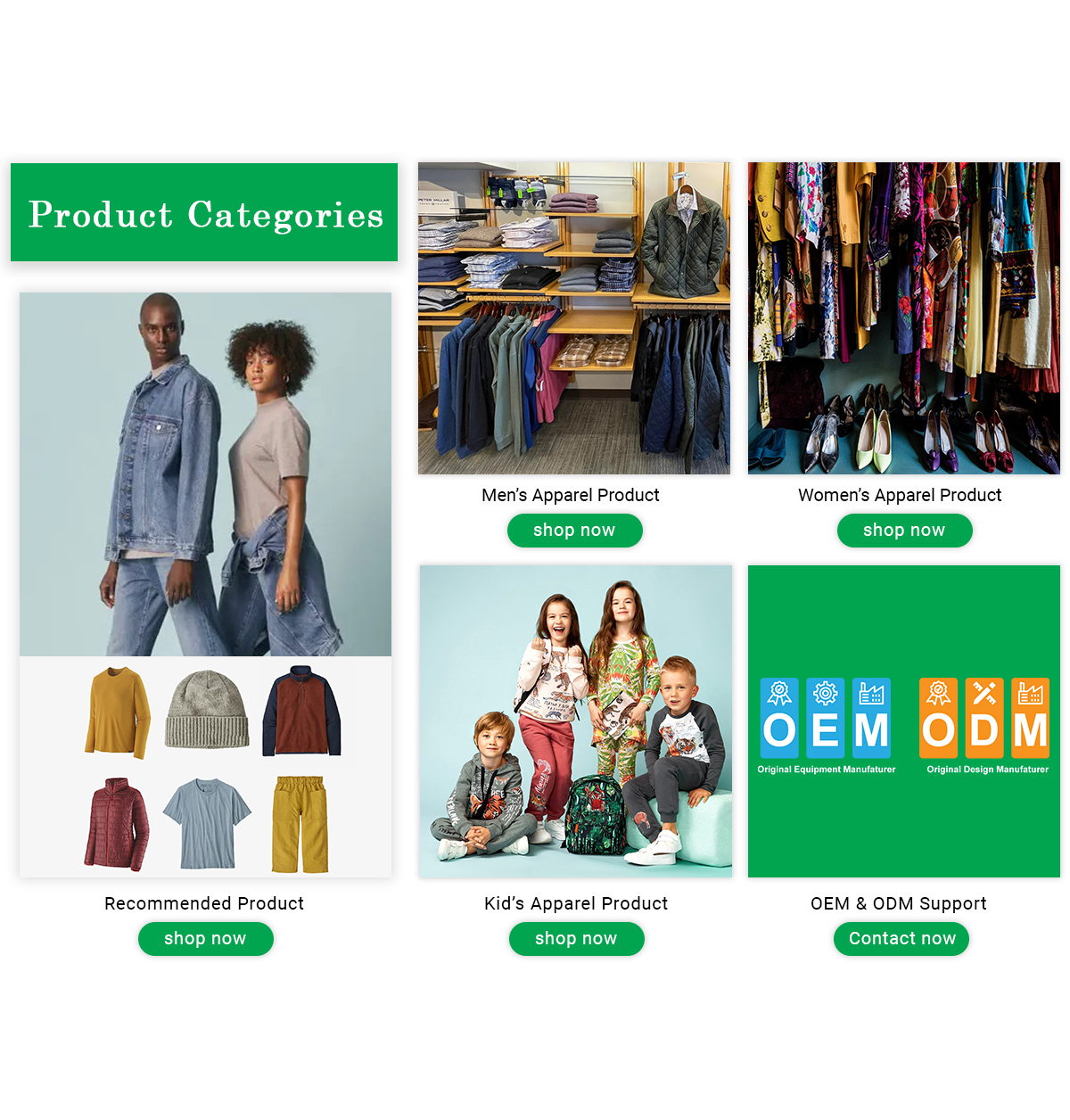
Task: Click the OEM award ribbon icon
Action: (x=779, y=693)
